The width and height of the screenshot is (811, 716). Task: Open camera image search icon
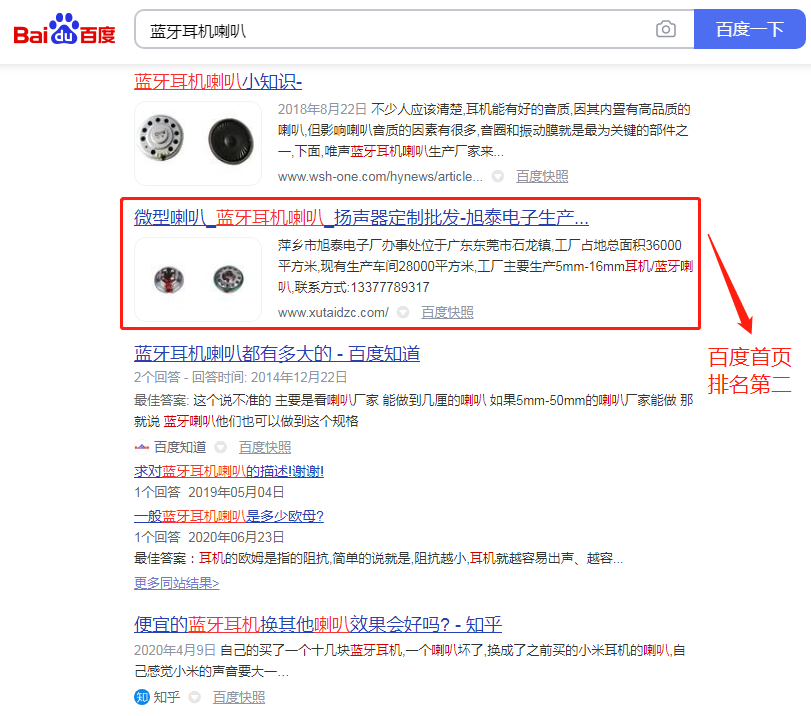click(666, 29)
